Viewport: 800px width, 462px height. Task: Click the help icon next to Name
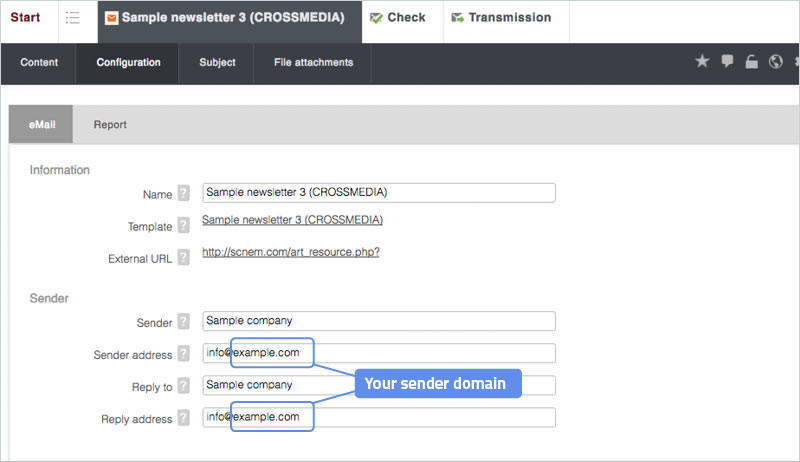(183, 194)
